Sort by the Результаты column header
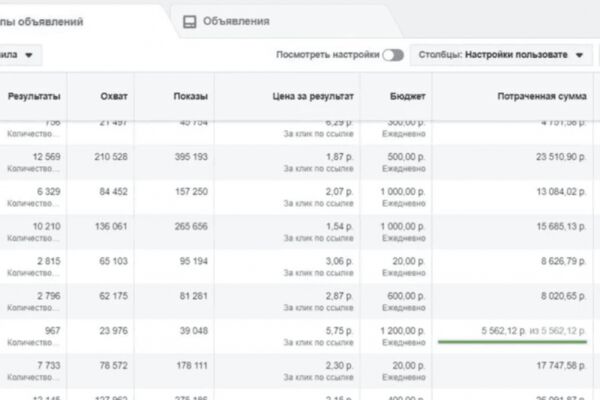Image resolution: width=600 pixels, height=400 pixels. [x=34, y=96]
